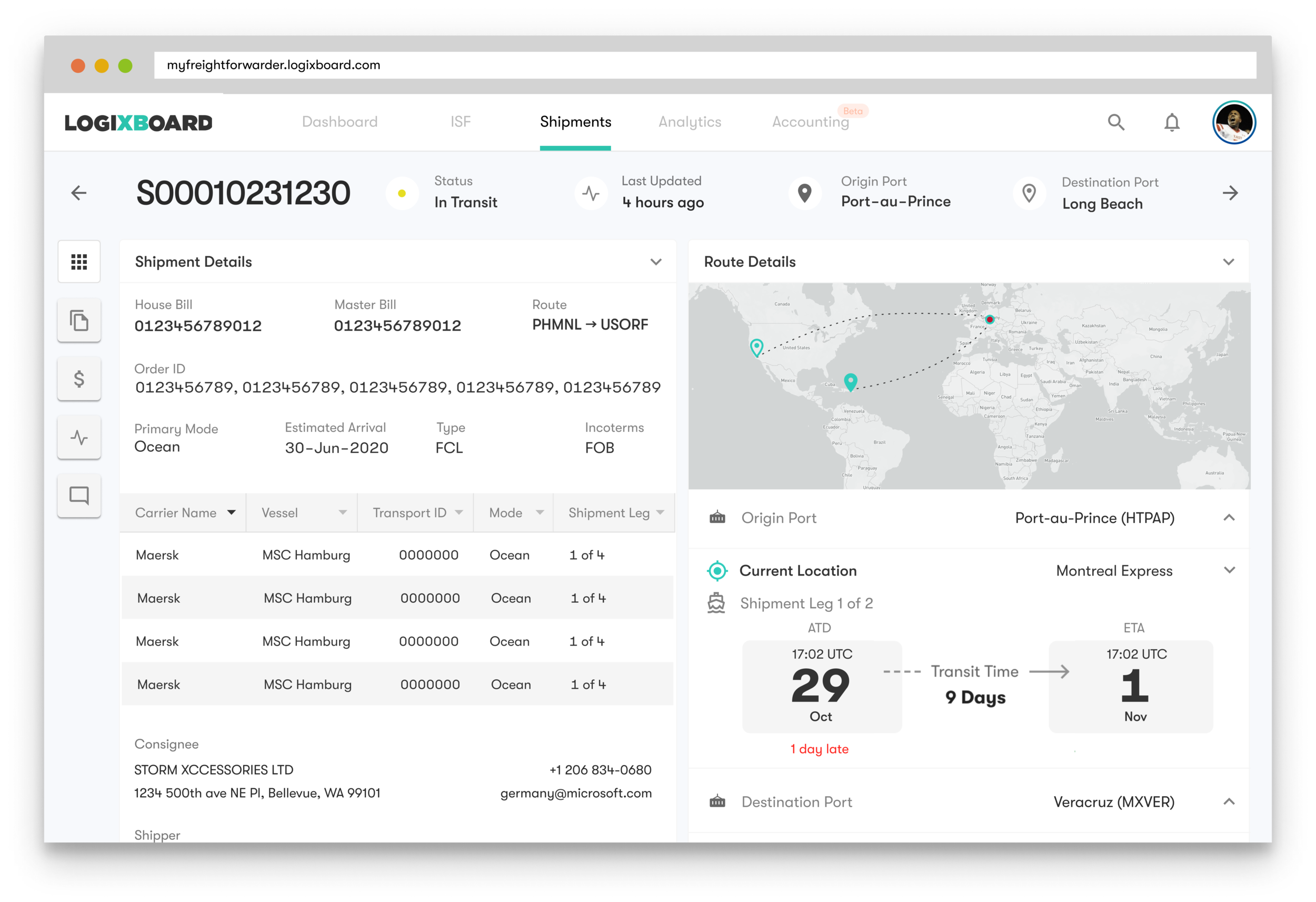Go back with the left arrow
Screen dimensions: 1316x902
point(79,193)
